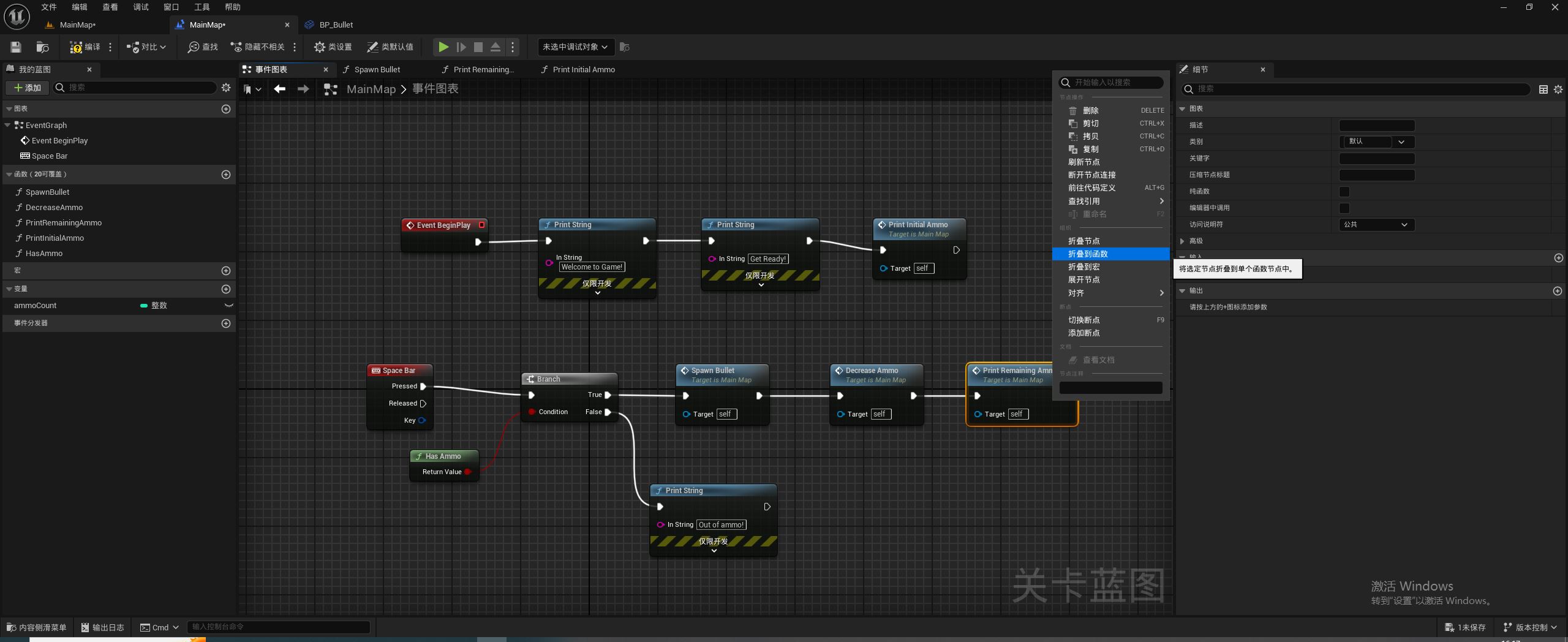
Task: Open the compile options three-dot menu
Action: click(x=110, y=47)
